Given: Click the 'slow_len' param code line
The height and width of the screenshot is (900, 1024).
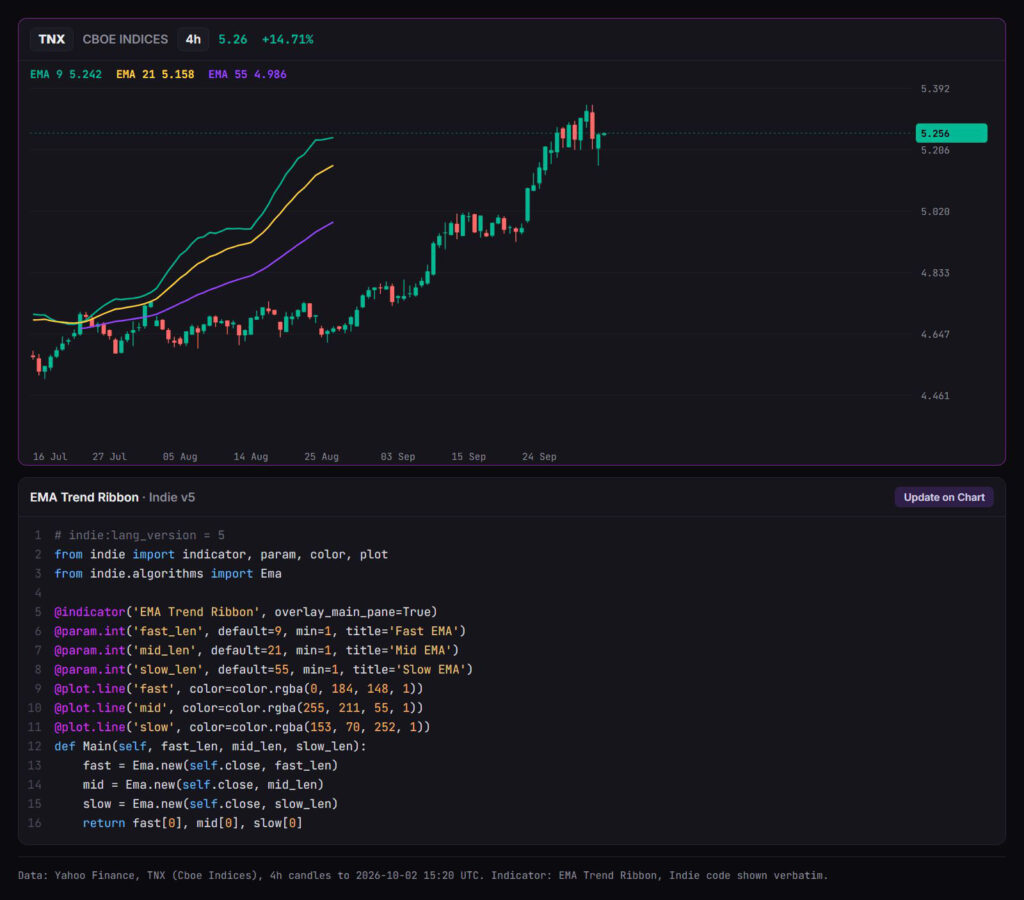Looking at the screenshot, I should [x=263, y=669].
